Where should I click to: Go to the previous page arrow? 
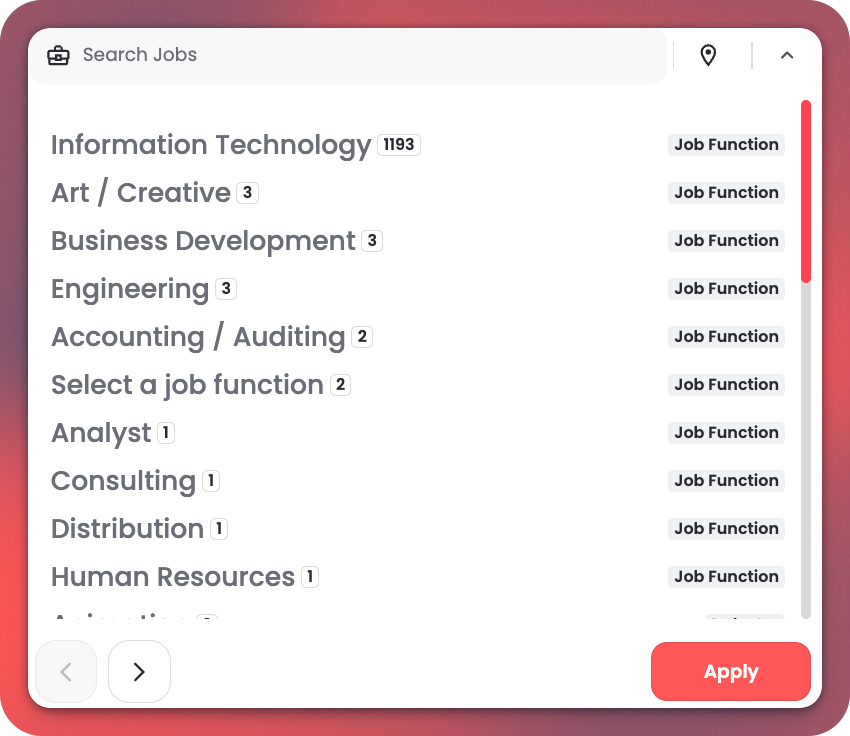(66, 672)
